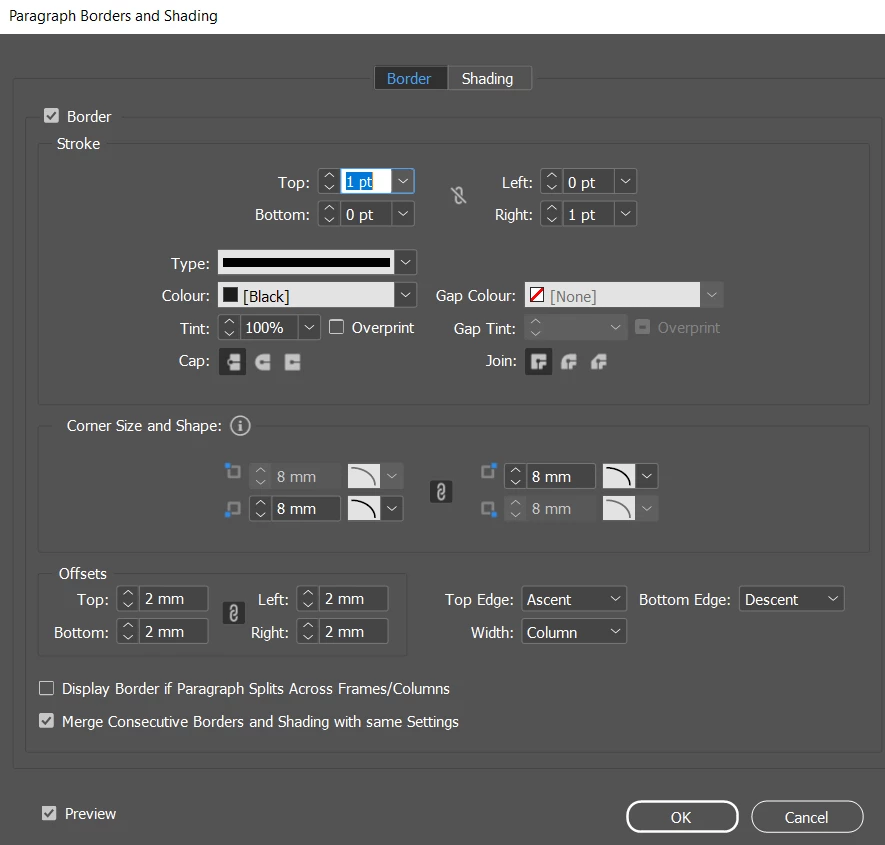Click the Offsets Left 2 mm field
Viewport: 885px width, 845px height.
coord(354,599)
